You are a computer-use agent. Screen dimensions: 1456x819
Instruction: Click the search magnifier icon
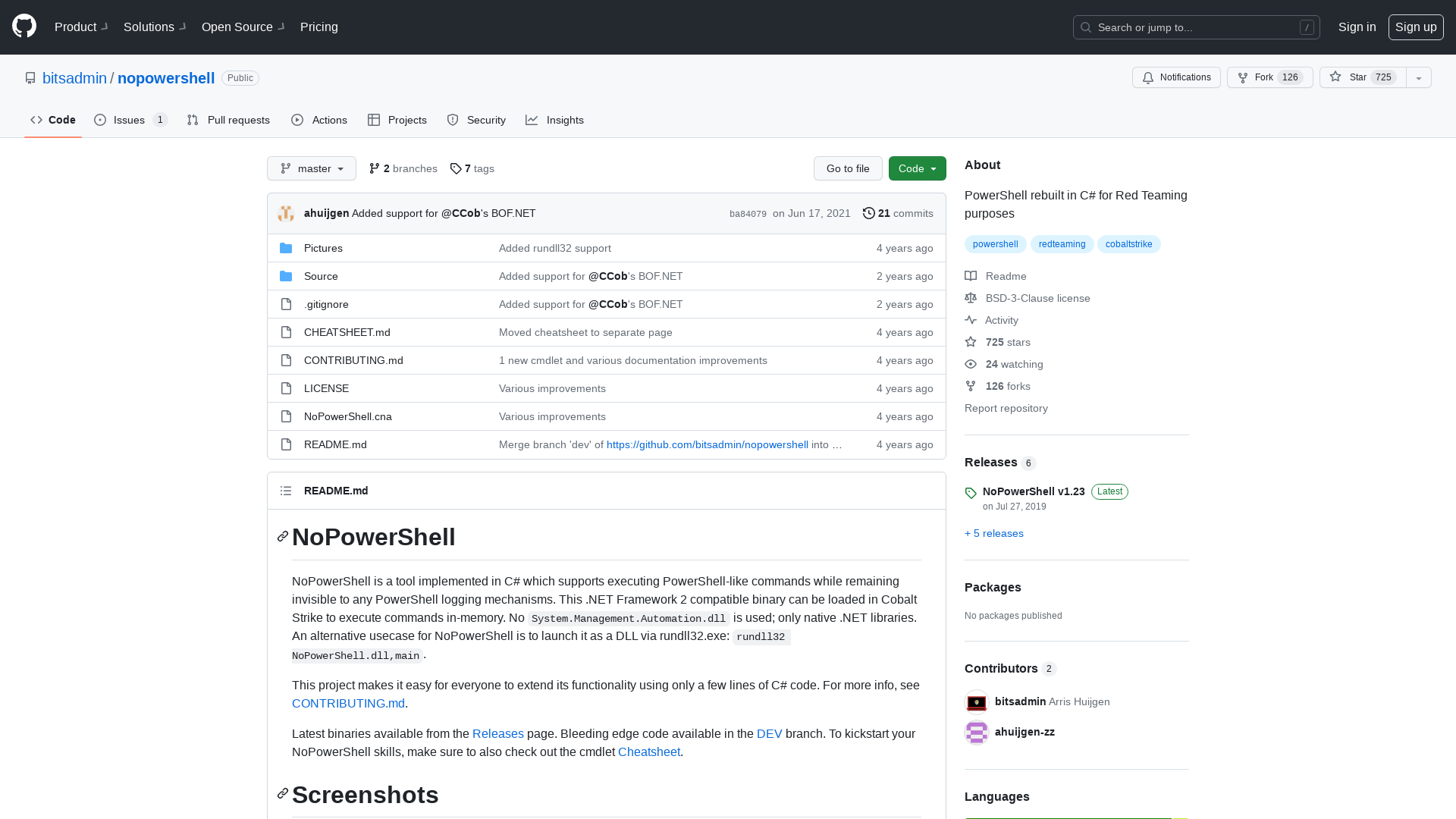[x=1086, y=27]
